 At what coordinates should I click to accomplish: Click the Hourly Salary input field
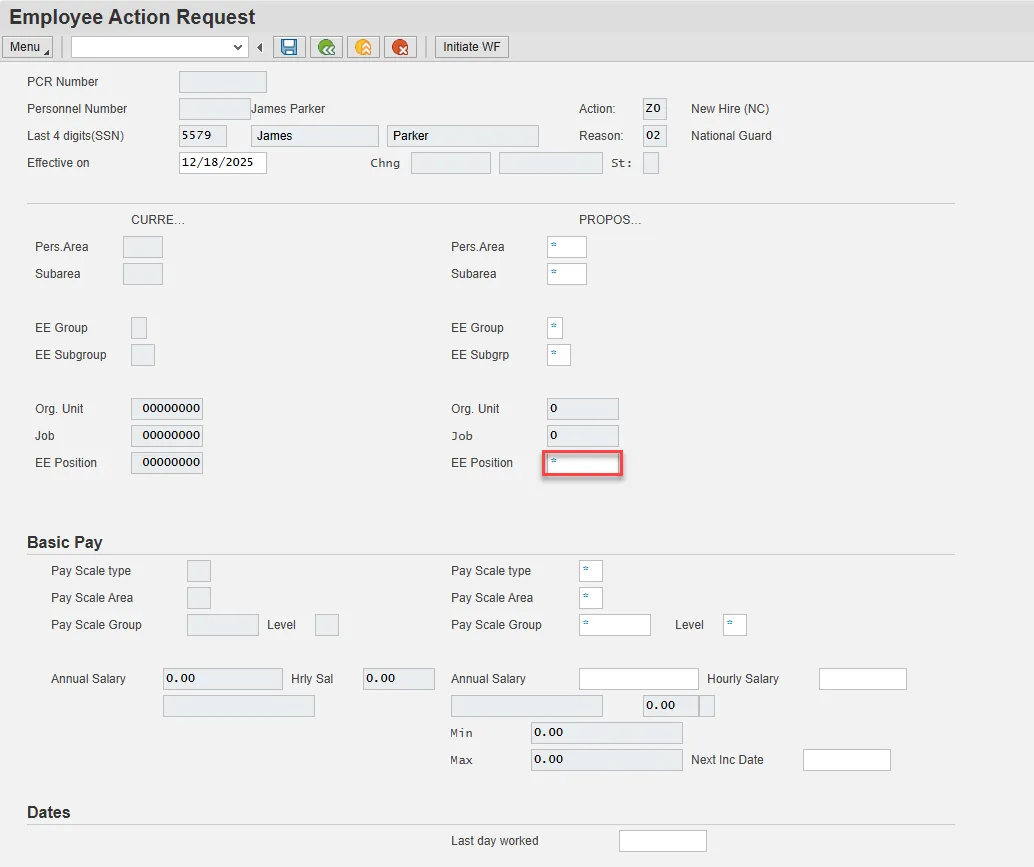862,679
